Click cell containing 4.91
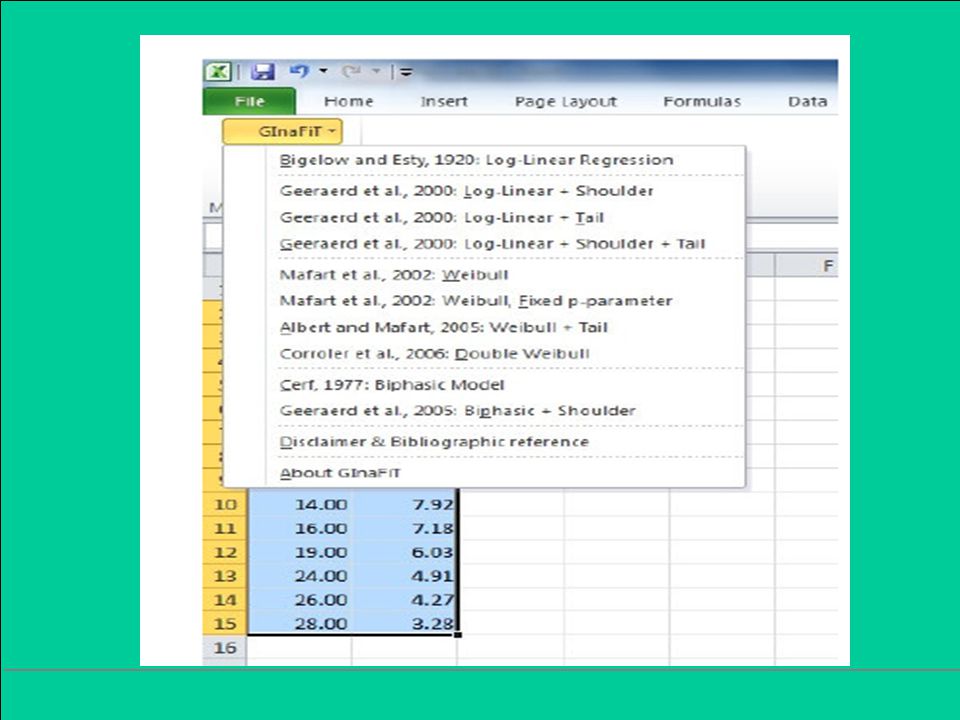960x720 pixels. [x=404, y=576]
